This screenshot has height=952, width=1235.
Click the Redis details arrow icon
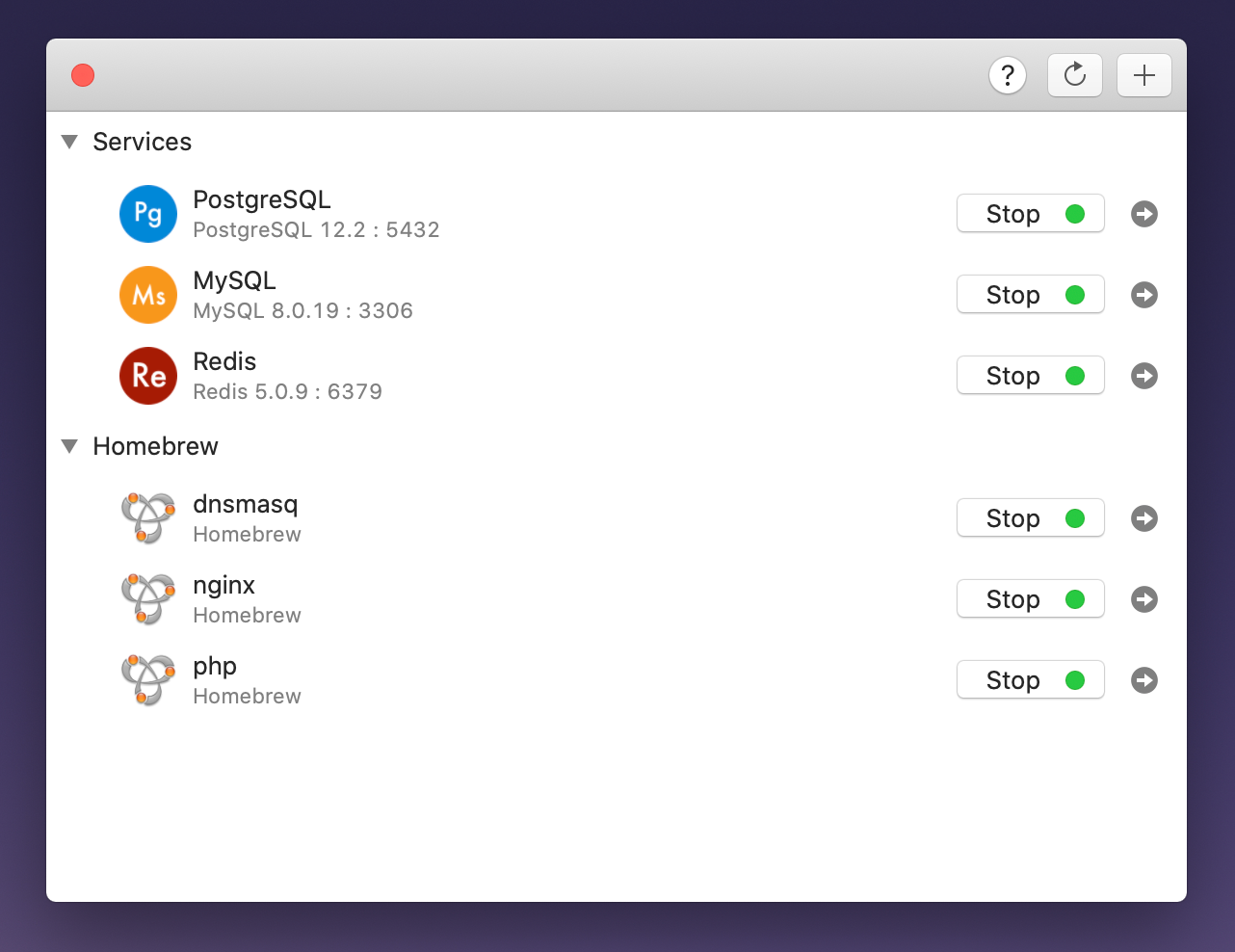tap(1144, 376)
